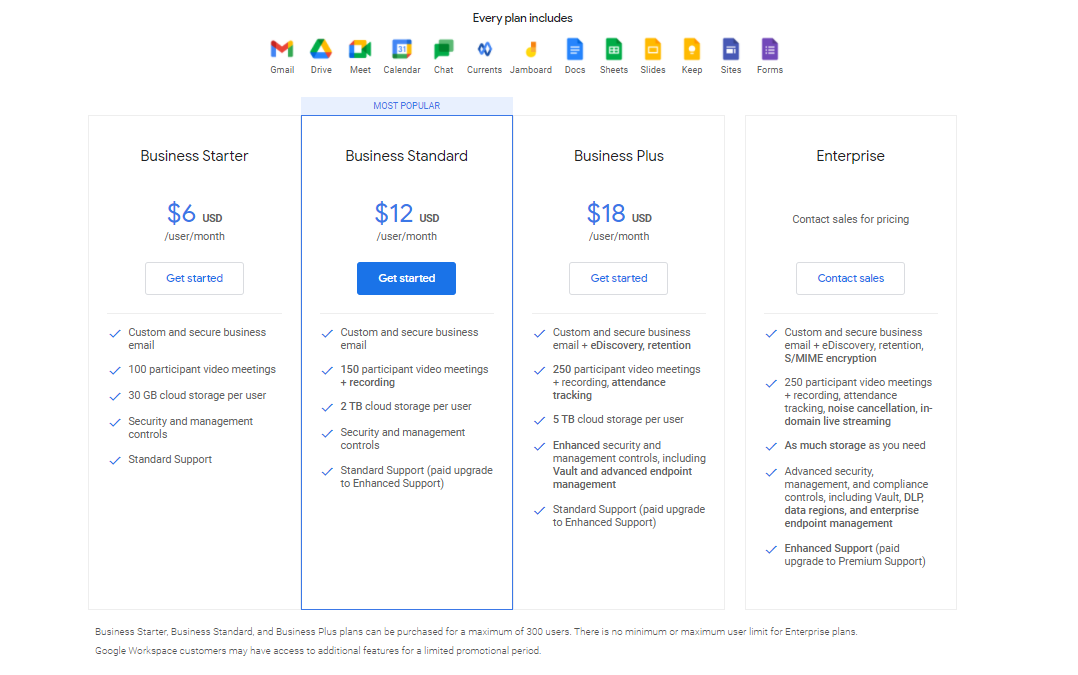Image resolution: width=1078 pixels, height=675 pixels.
Task: Click the Google Docs icon
Action: 575,49
